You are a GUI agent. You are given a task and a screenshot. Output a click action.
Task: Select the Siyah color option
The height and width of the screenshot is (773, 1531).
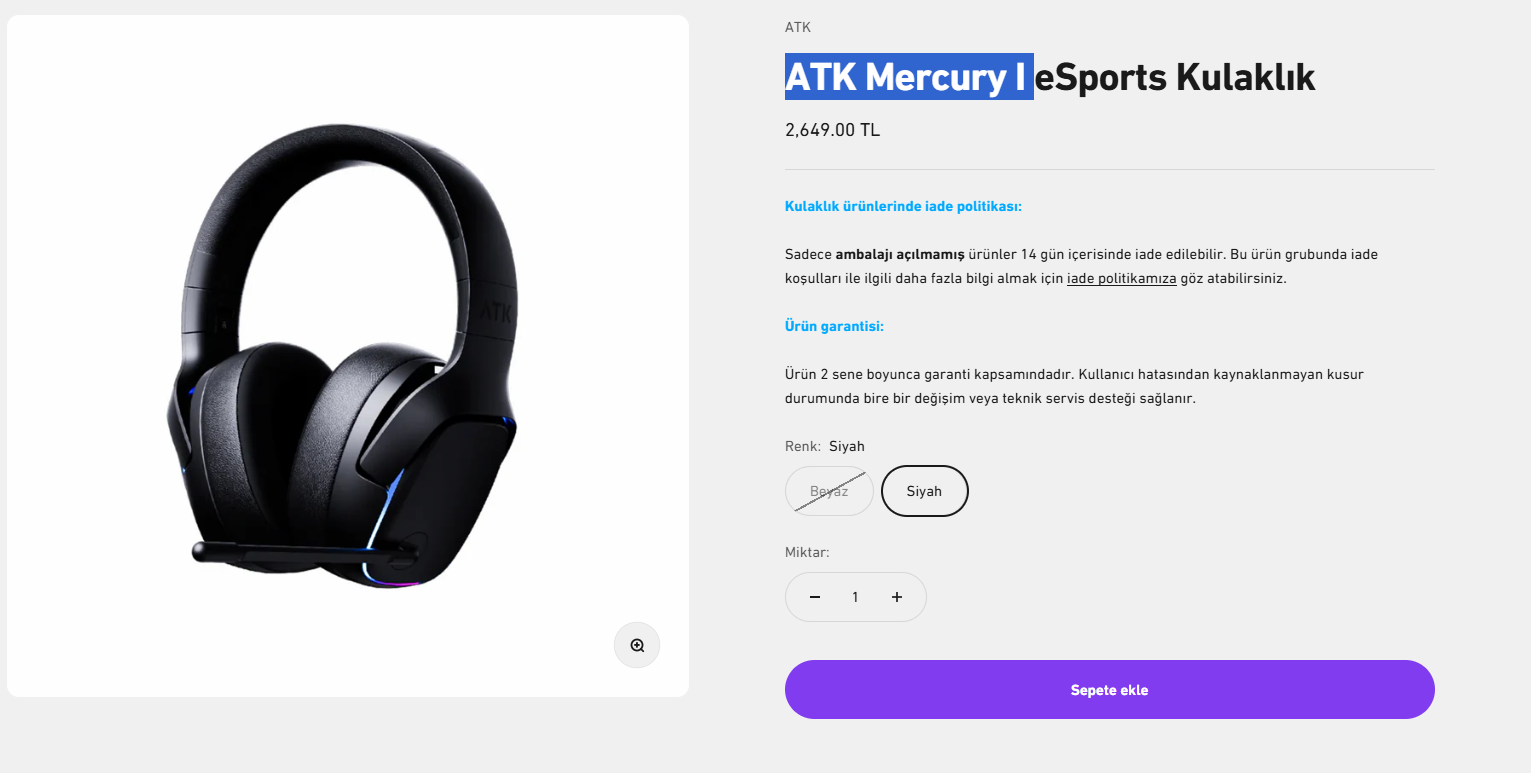point(924,491)
